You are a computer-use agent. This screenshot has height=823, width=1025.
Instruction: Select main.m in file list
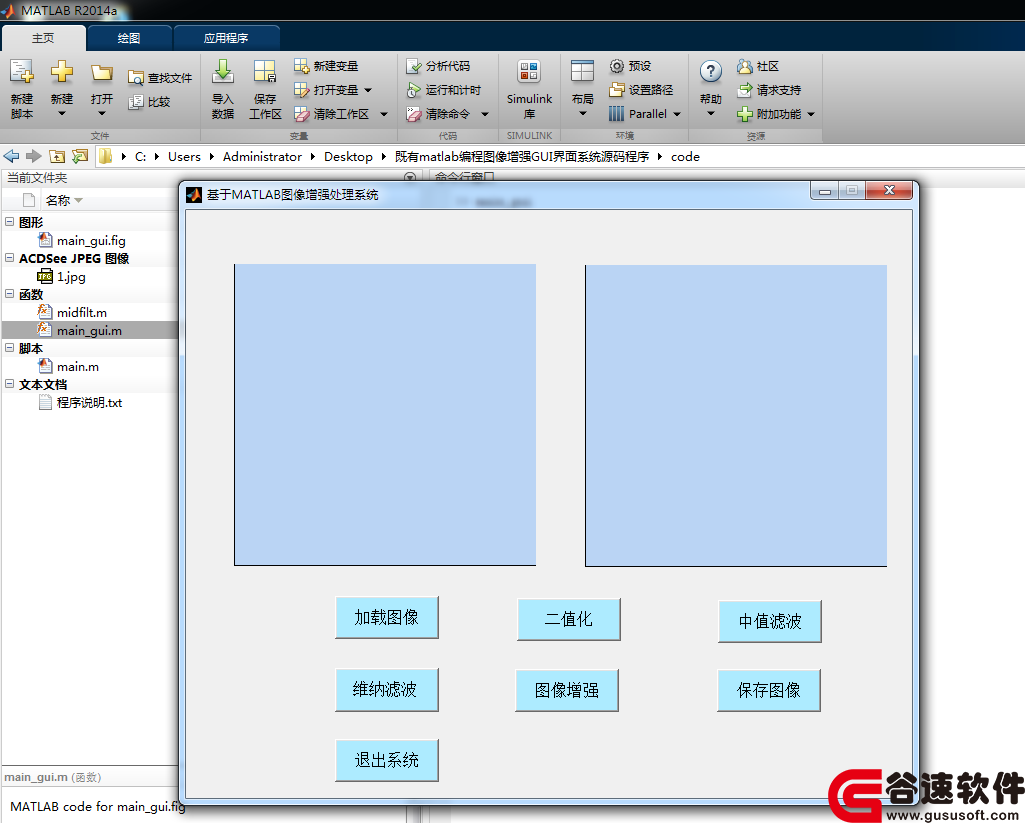tap(78, 367)
